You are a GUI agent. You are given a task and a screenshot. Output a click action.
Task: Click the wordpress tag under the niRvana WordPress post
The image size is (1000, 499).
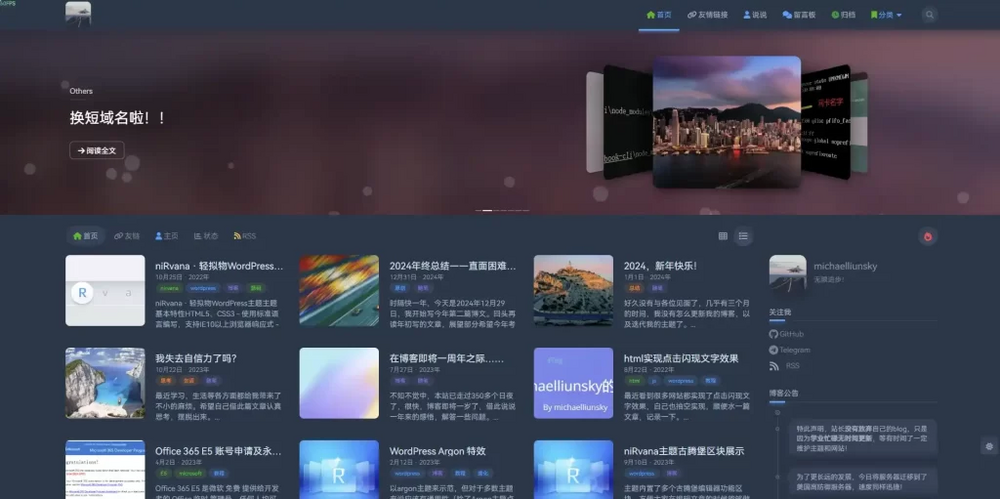[x=204, y=288]
